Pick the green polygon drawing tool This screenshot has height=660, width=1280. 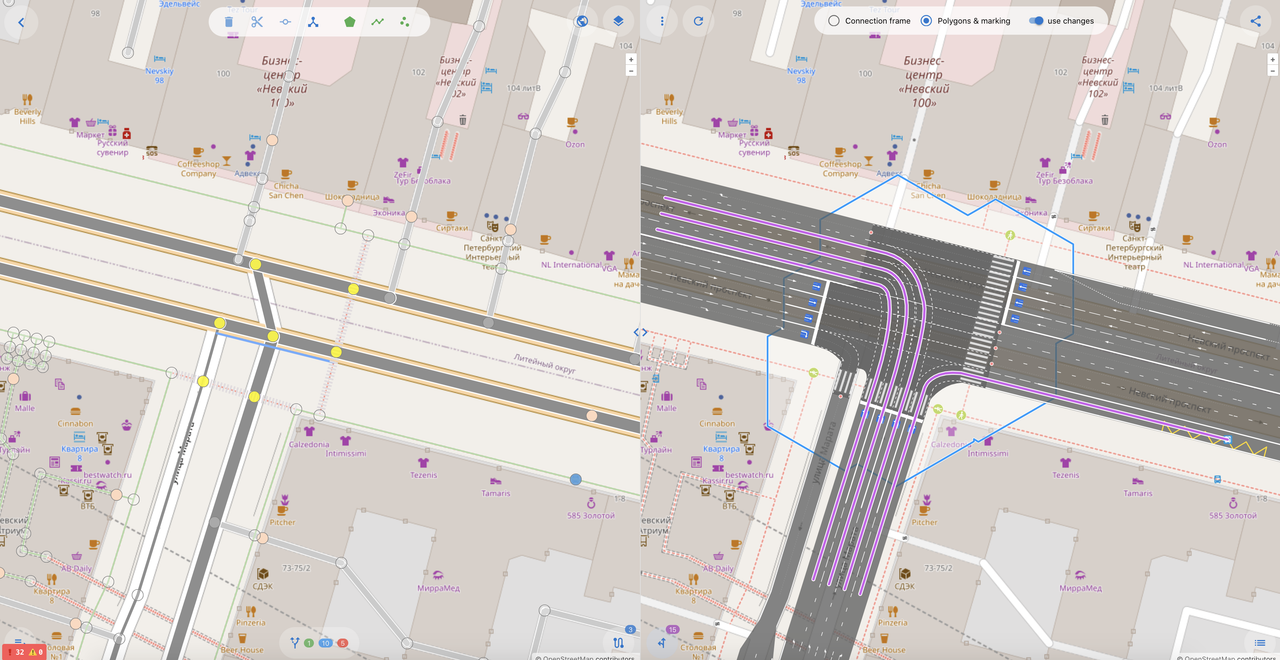350,21
